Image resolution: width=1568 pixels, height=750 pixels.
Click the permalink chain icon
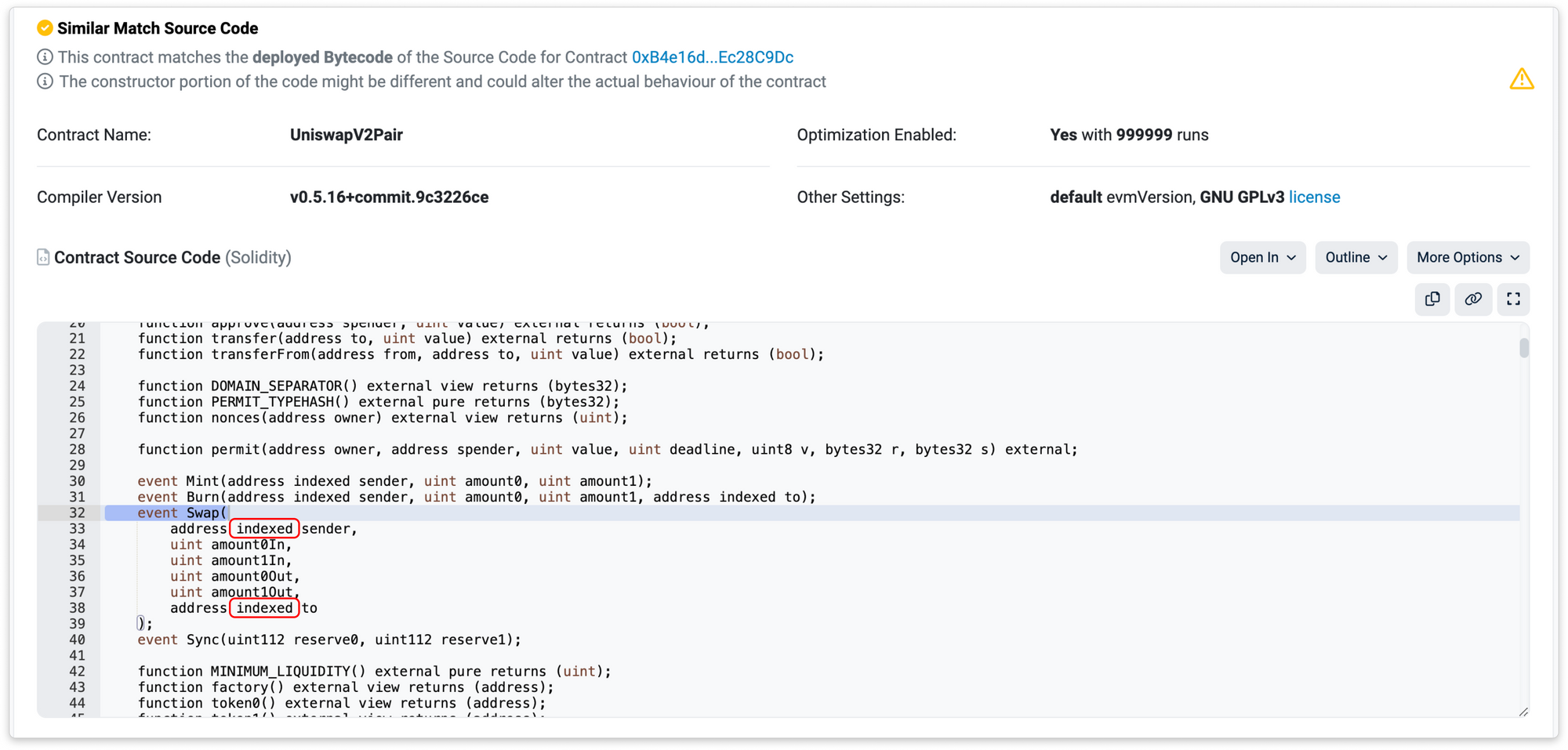(x=1473, y=299)
